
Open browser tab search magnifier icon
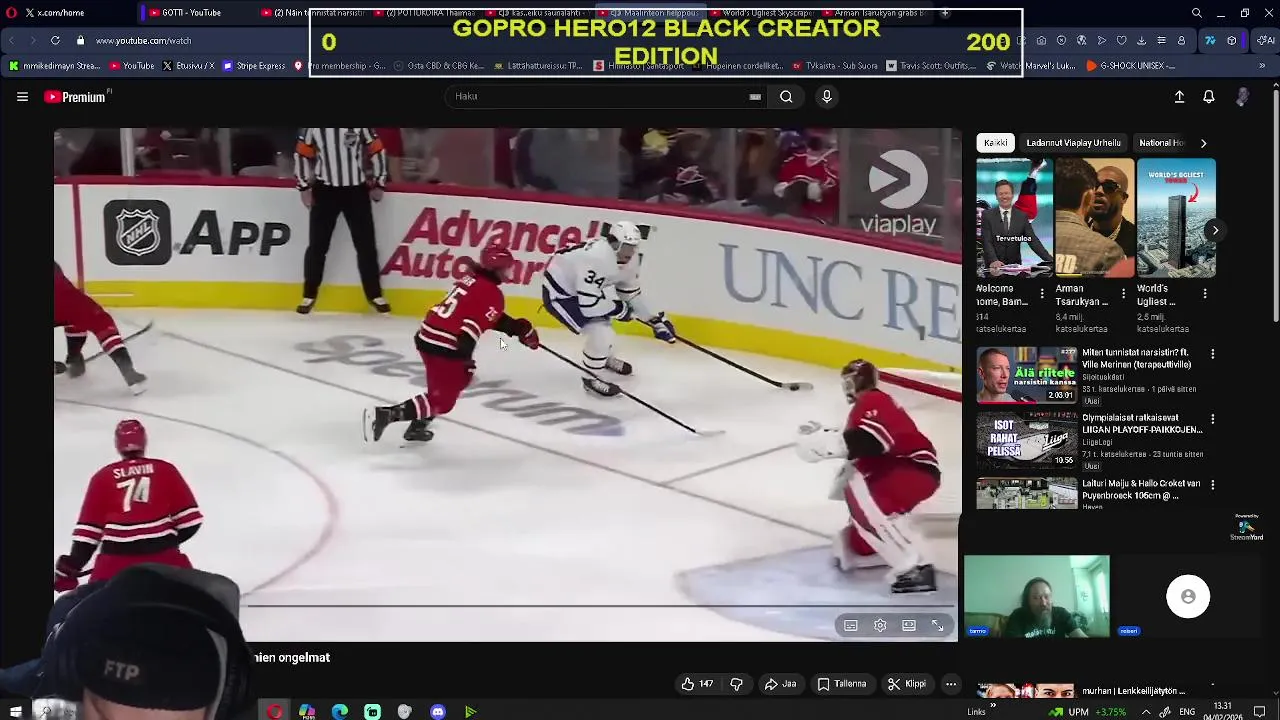[x=1197, y=13]
